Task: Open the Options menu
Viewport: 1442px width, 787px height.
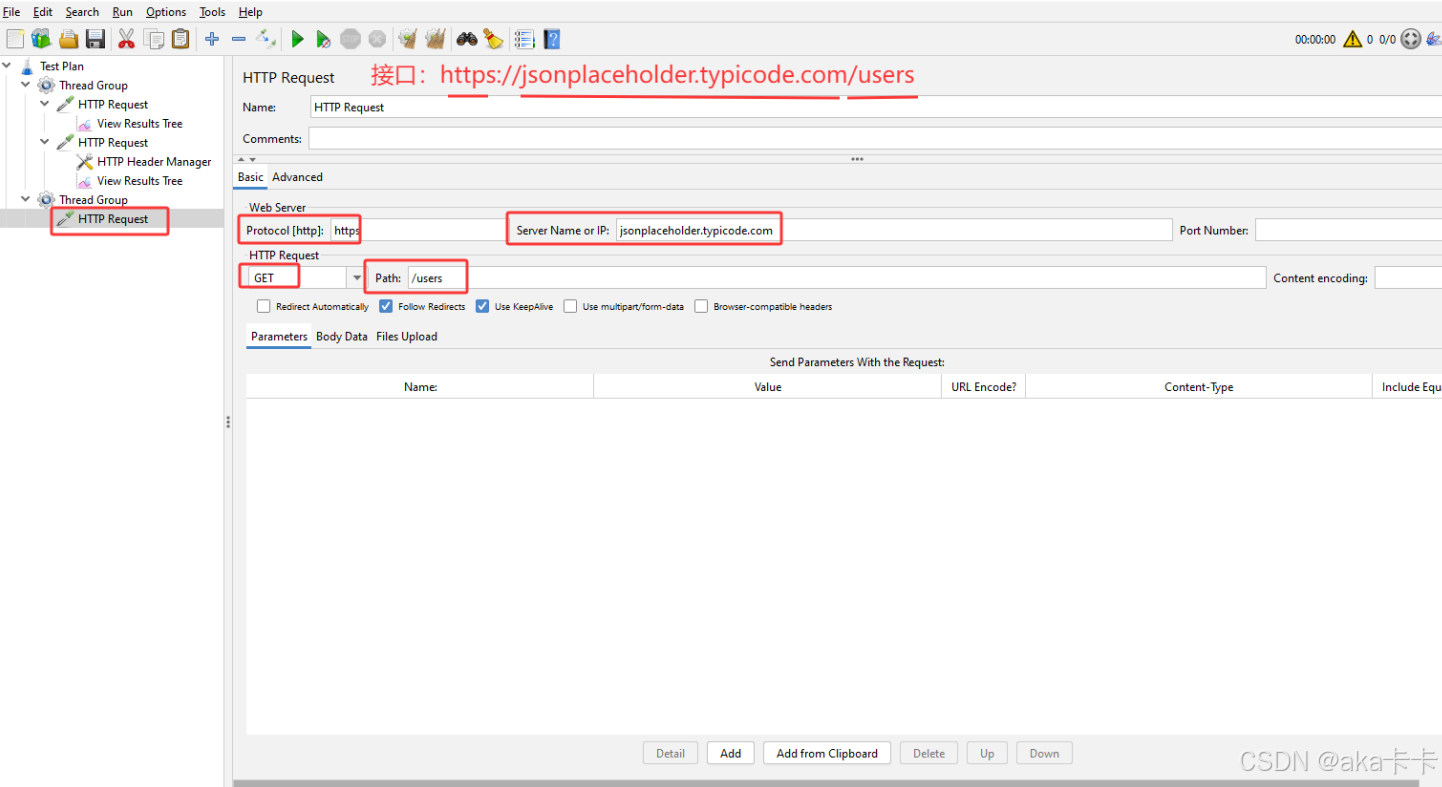Action: (x=166, y=12)
